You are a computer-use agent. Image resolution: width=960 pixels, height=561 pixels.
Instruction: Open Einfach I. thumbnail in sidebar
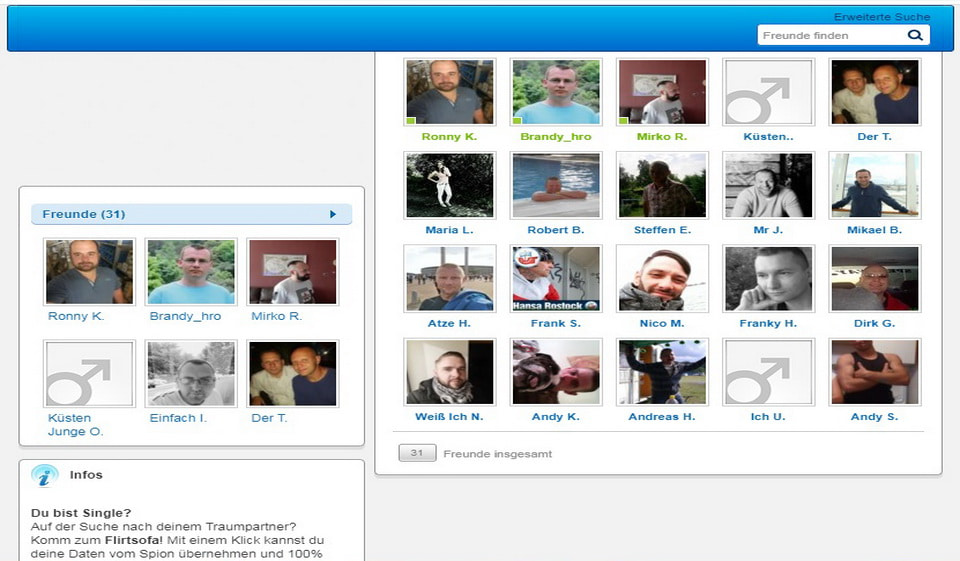point(191,373)
